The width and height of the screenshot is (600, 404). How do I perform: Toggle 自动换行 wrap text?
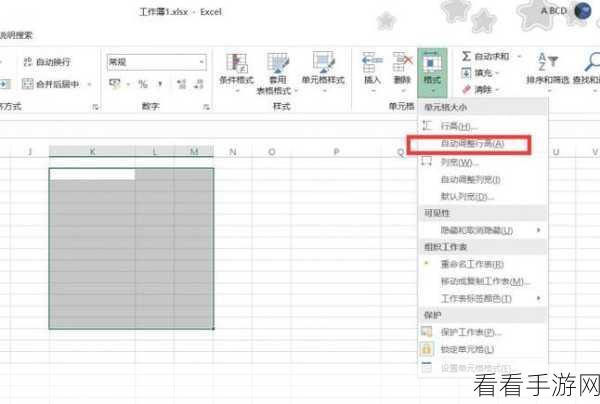(x=47, y=62)
